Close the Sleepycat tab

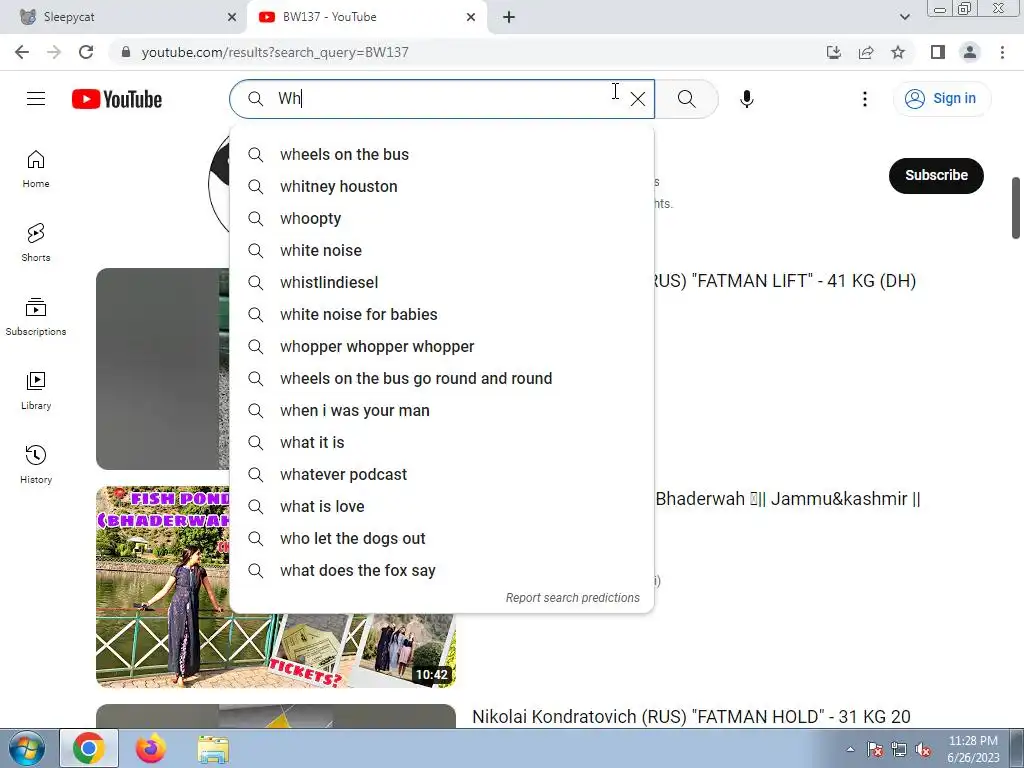[232, 17]
